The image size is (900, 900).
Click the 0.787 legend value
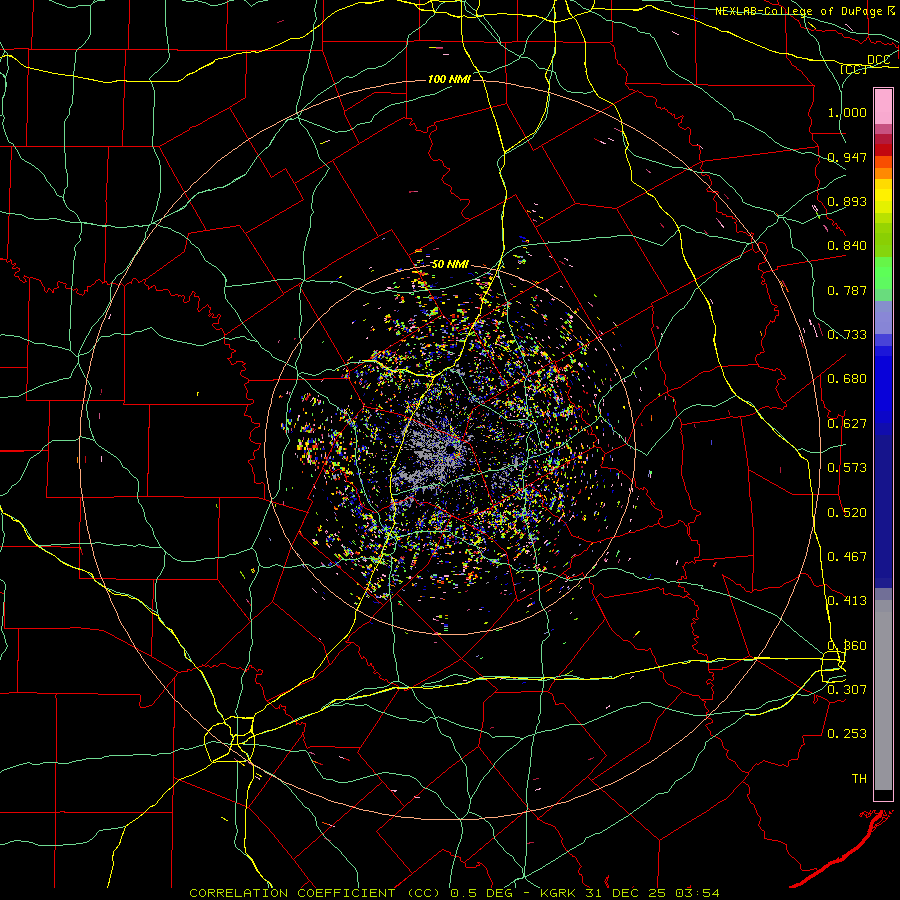(x=847, y=290)
